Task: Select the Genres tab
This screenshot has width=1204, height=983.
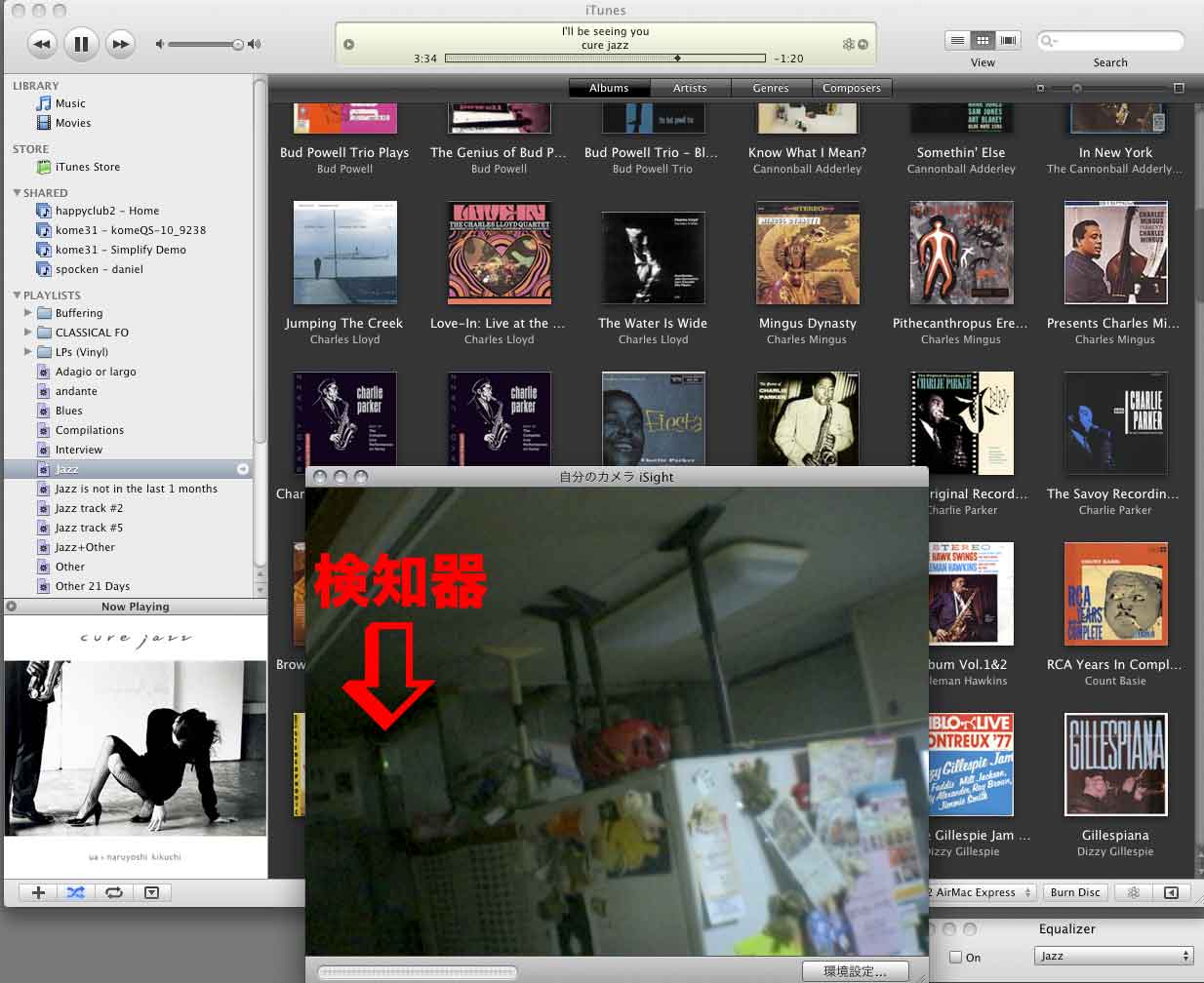Action: pos(771,88)
